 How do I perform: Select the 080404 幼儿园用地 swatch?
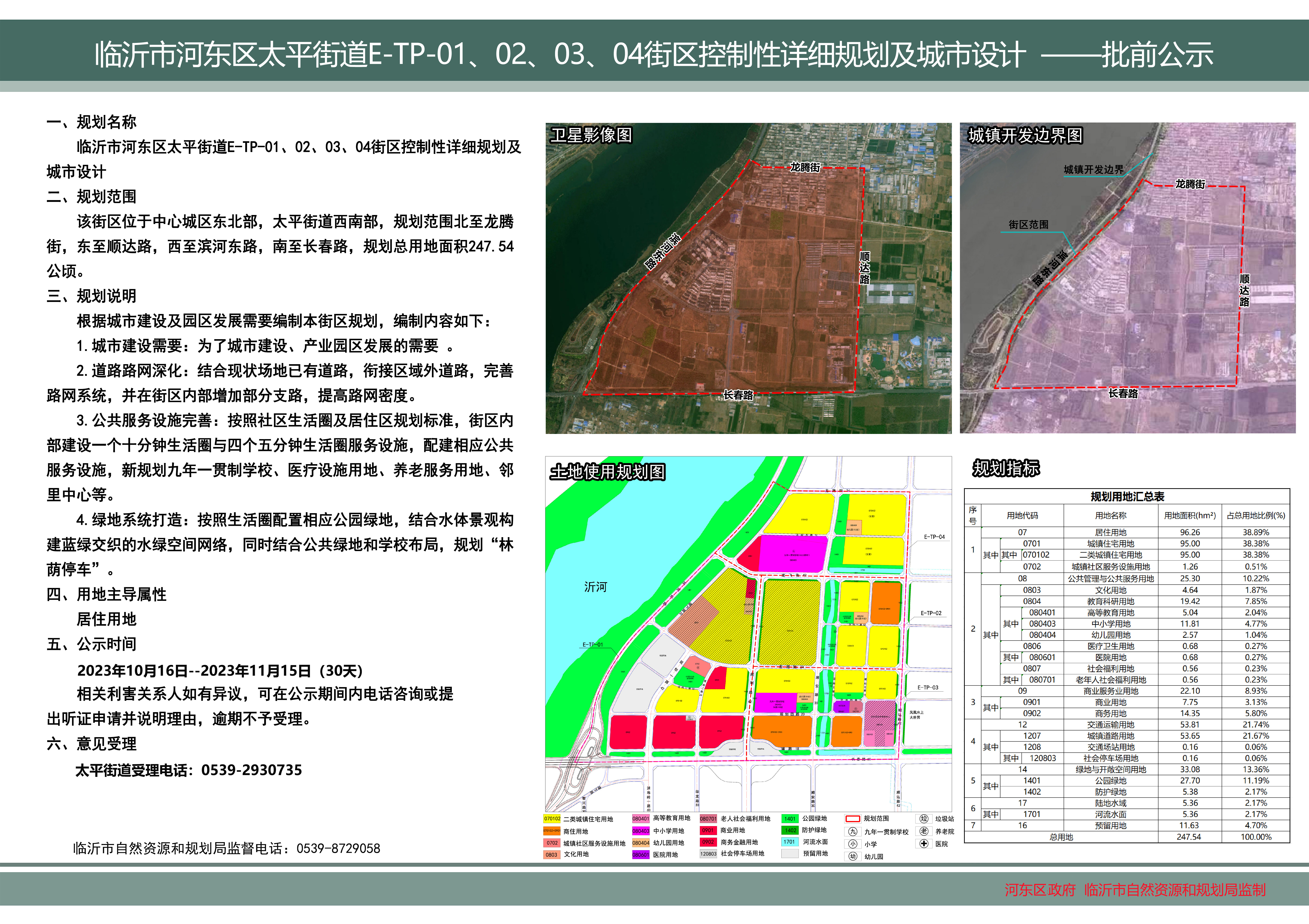(641, 843)
